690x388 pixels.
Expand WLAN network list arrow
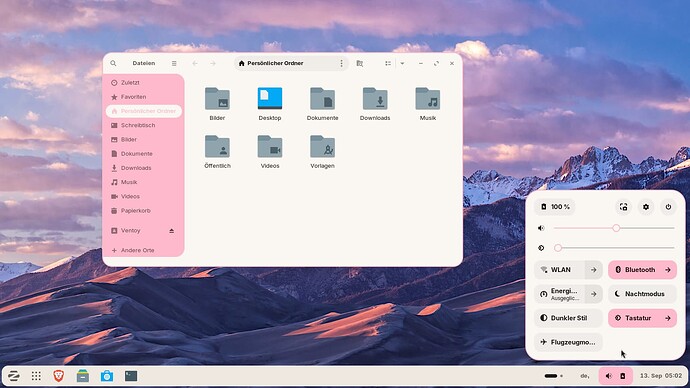coord(594,270)
